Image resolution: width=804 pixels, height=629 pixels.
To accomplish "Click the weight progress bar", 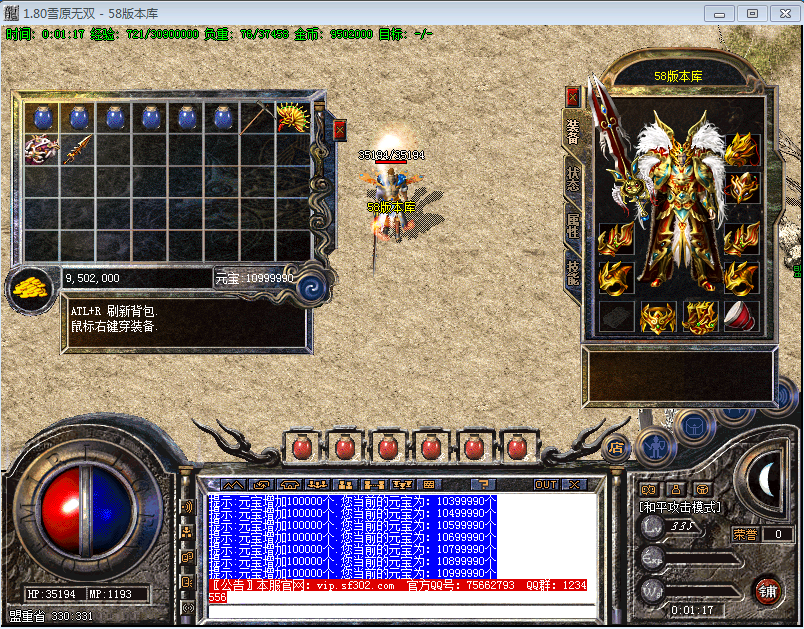I will tap(705, 592).
